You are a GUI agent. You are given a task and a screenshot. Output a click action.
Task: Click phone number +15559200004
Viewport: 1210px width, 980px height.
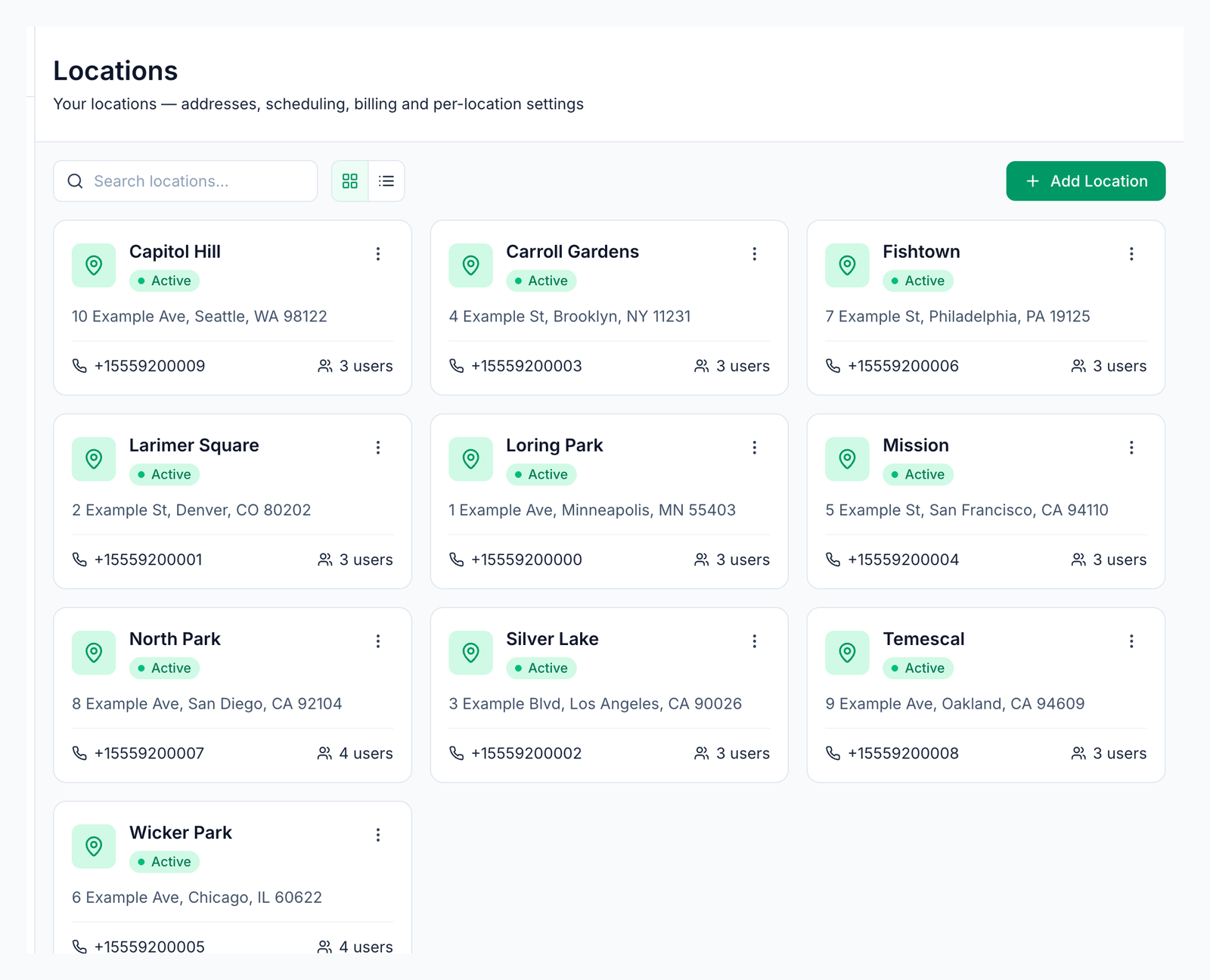[903, 560]
